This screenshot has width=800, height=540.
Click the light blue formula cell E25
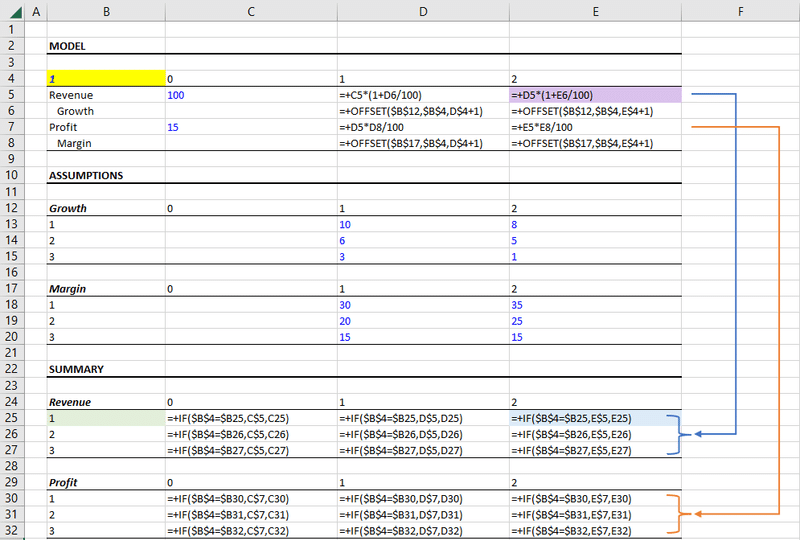[595, 418]
